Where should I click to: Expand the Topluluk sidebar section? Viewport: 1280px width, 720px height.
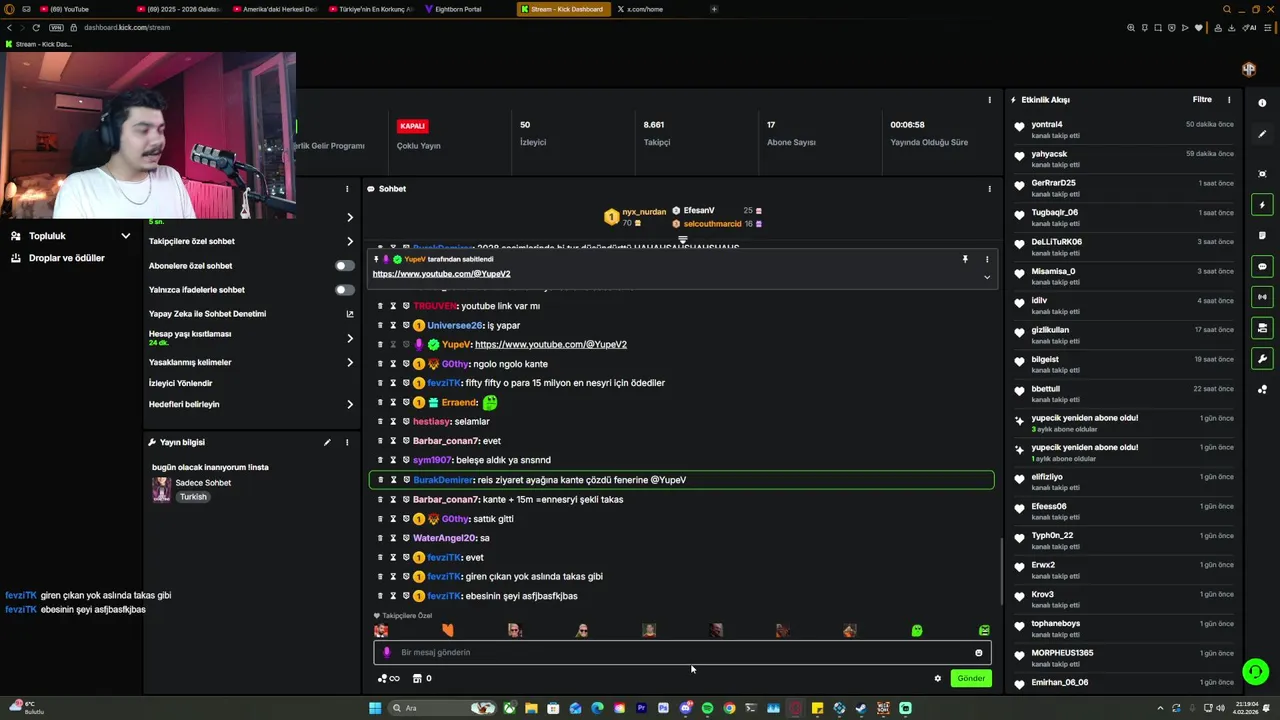coord(125,236)
